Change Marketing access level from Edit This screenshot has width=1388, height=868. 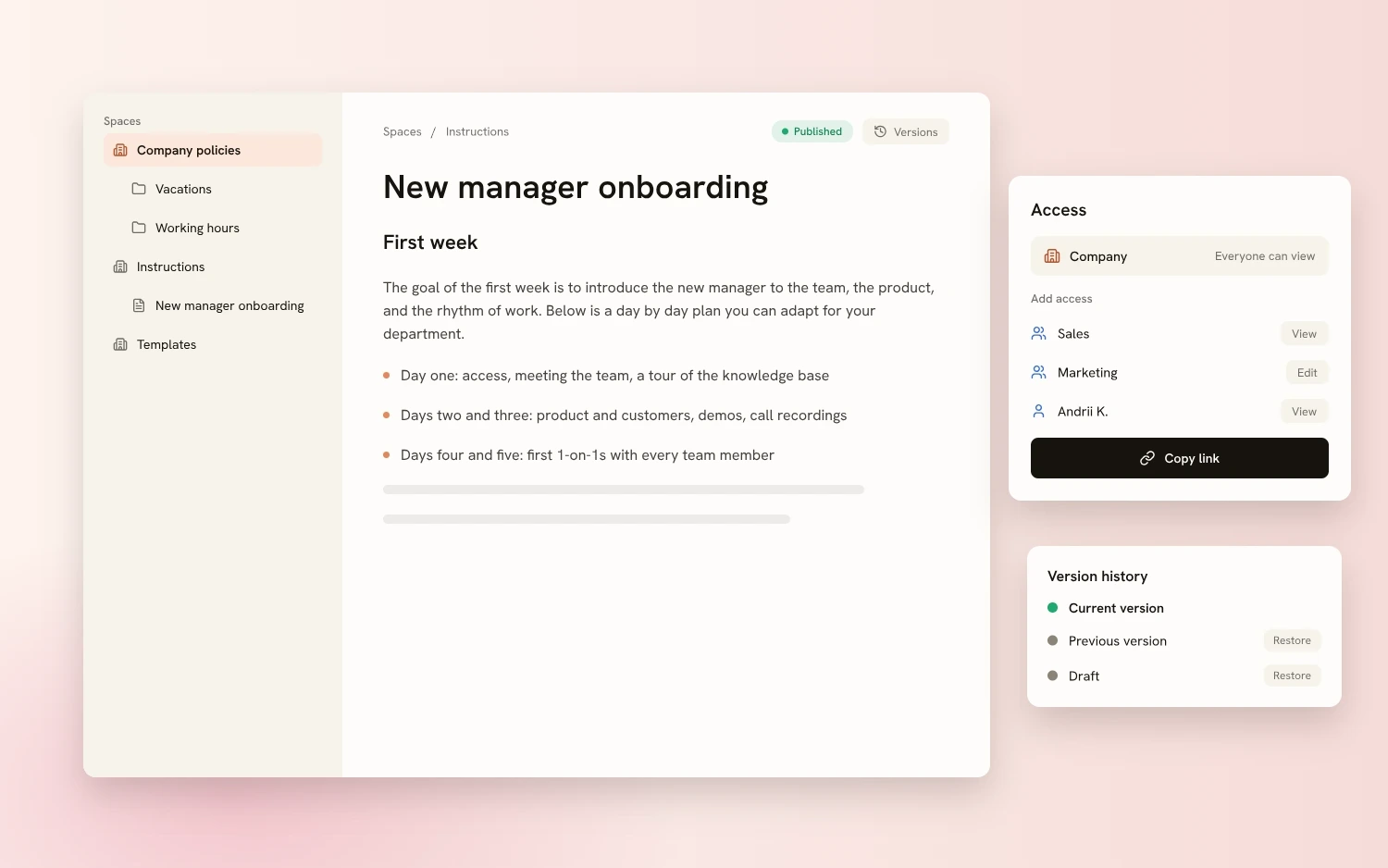[1307, 372]
